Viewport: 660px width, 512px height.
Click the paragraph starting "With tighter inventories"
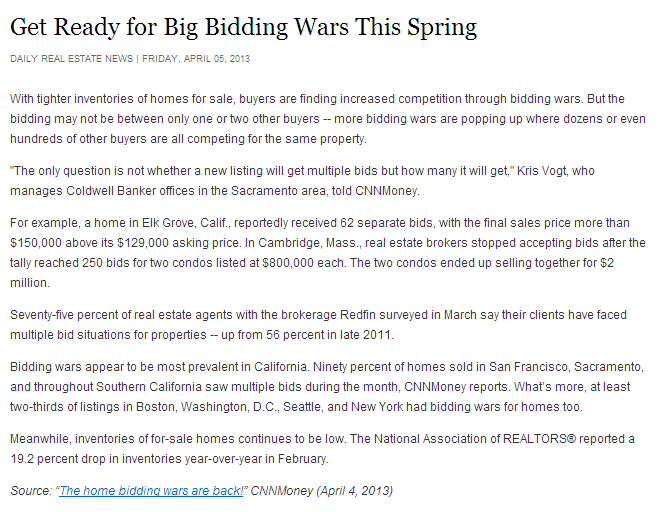pyautogui.click(x=328, y=119)
